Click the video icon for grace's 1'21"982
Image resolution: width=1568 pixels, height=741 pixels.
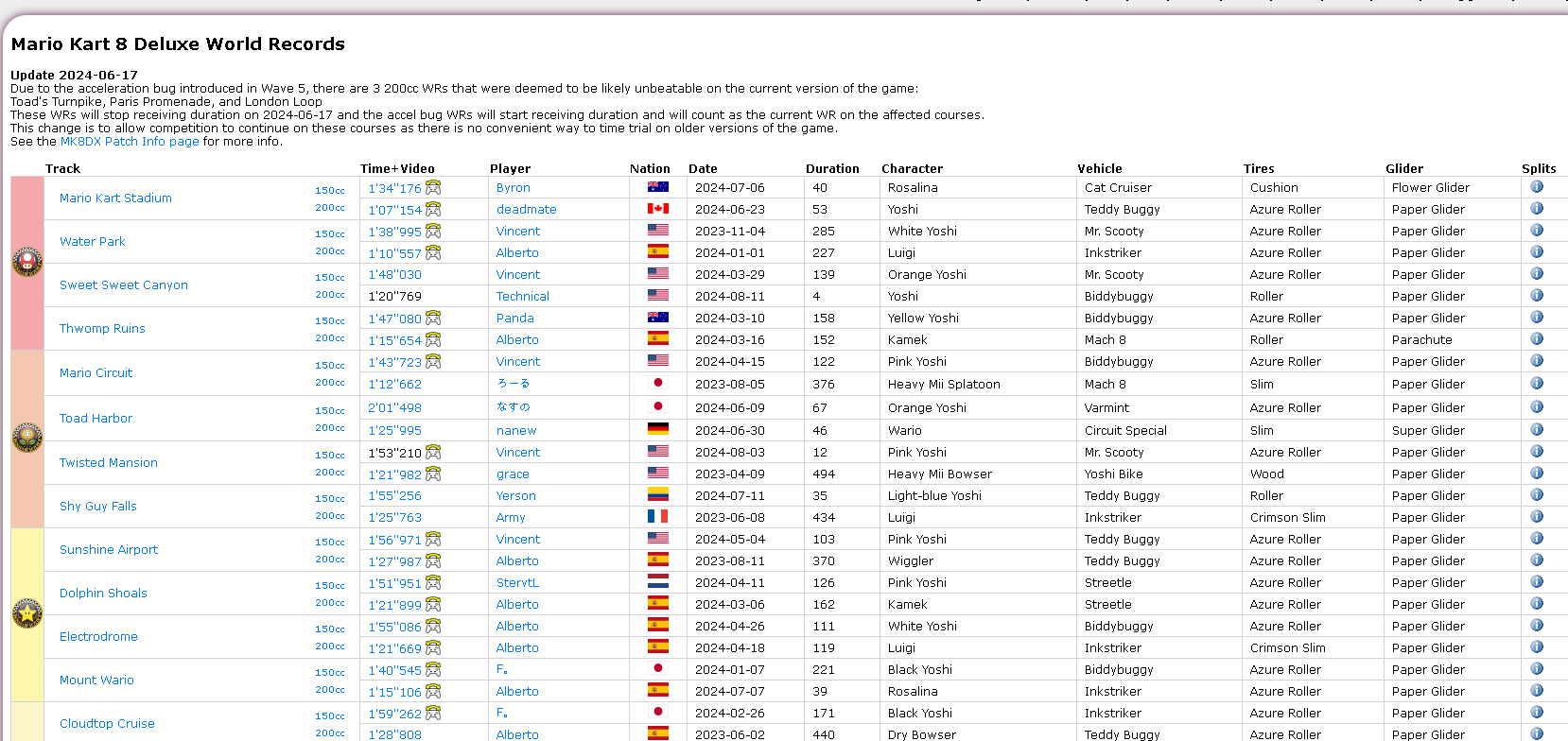tap(433, 474)
